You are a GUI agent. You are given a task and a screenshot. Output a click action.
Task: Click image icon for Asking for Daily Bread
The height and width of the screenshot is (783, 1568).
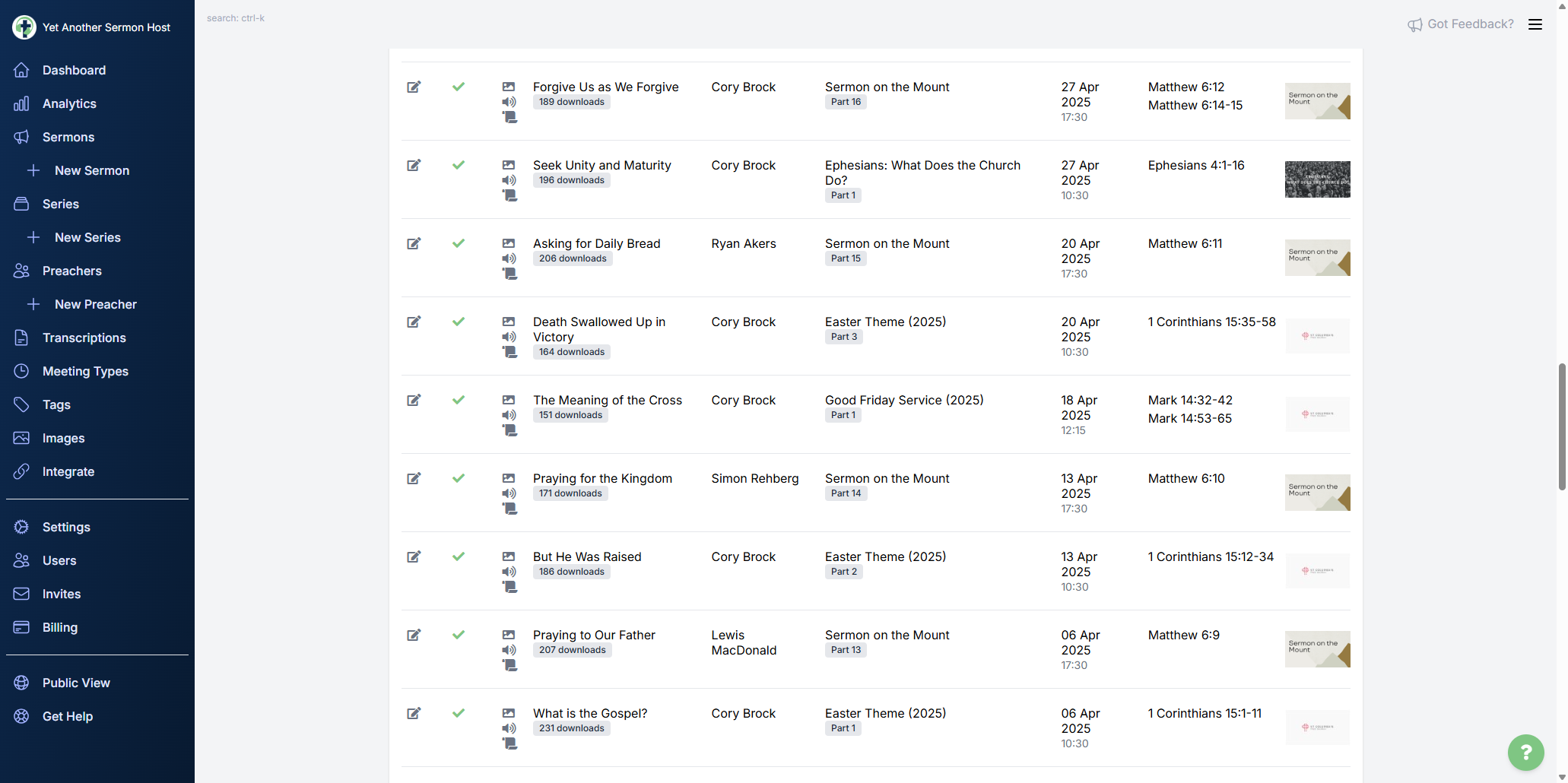[x=509, y=243]
